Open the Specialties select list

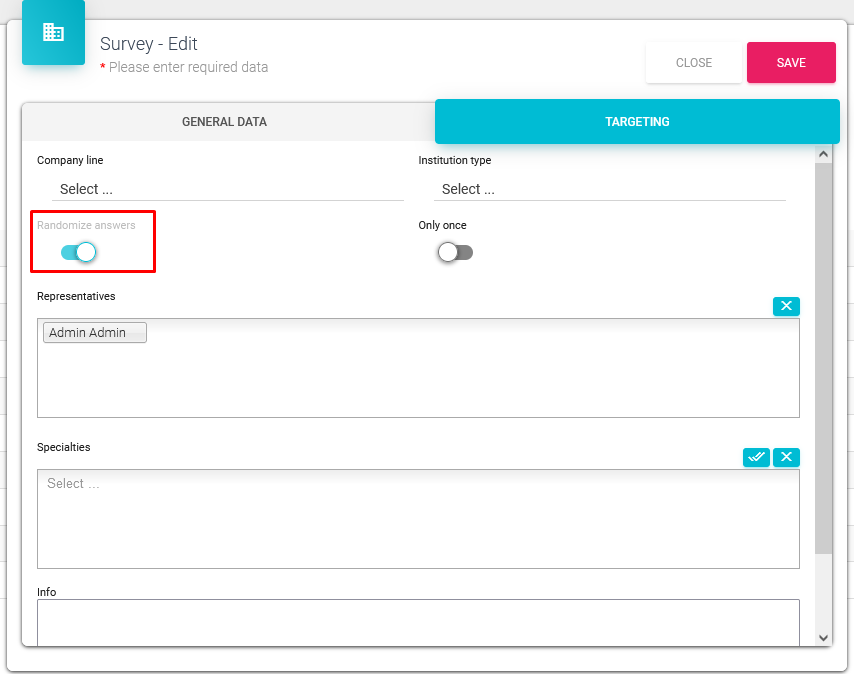pos(418,518)
